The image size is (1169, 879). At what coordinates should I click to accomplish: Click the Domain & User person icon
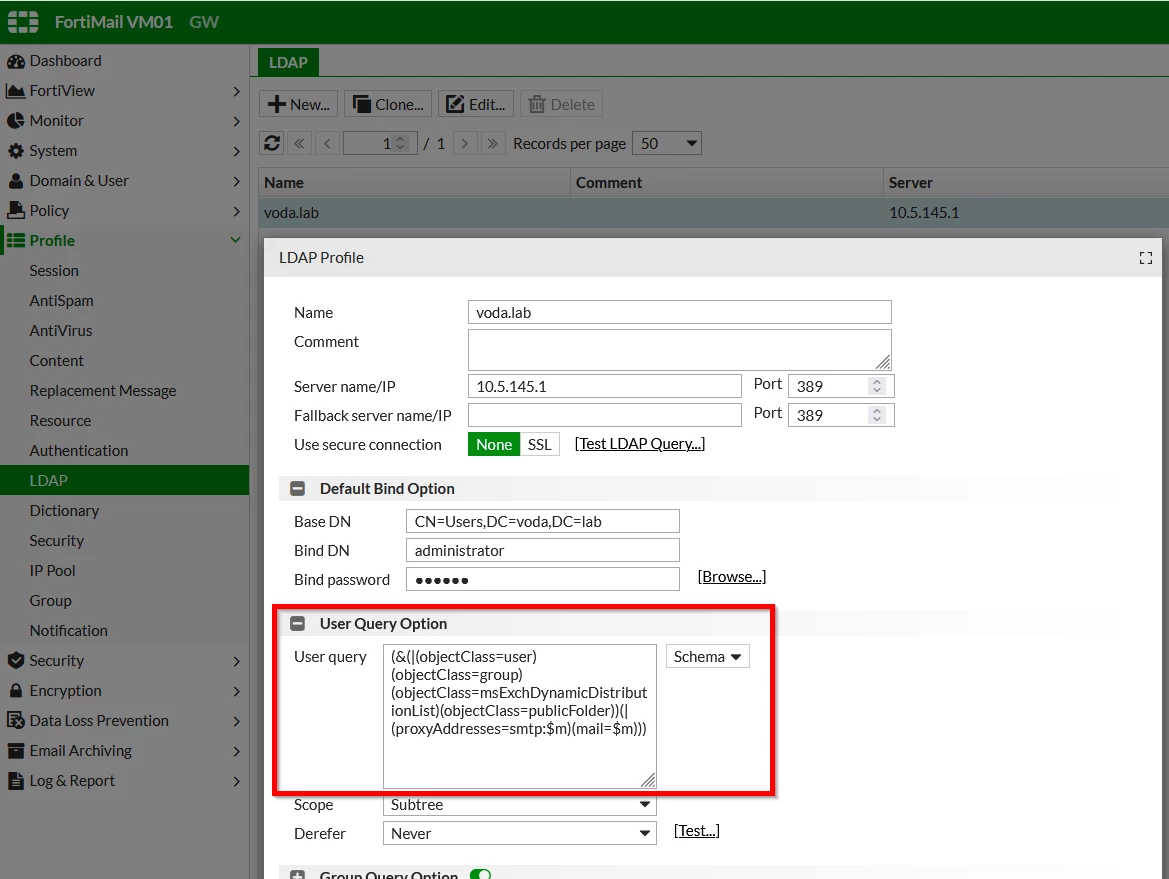(16, 181)
